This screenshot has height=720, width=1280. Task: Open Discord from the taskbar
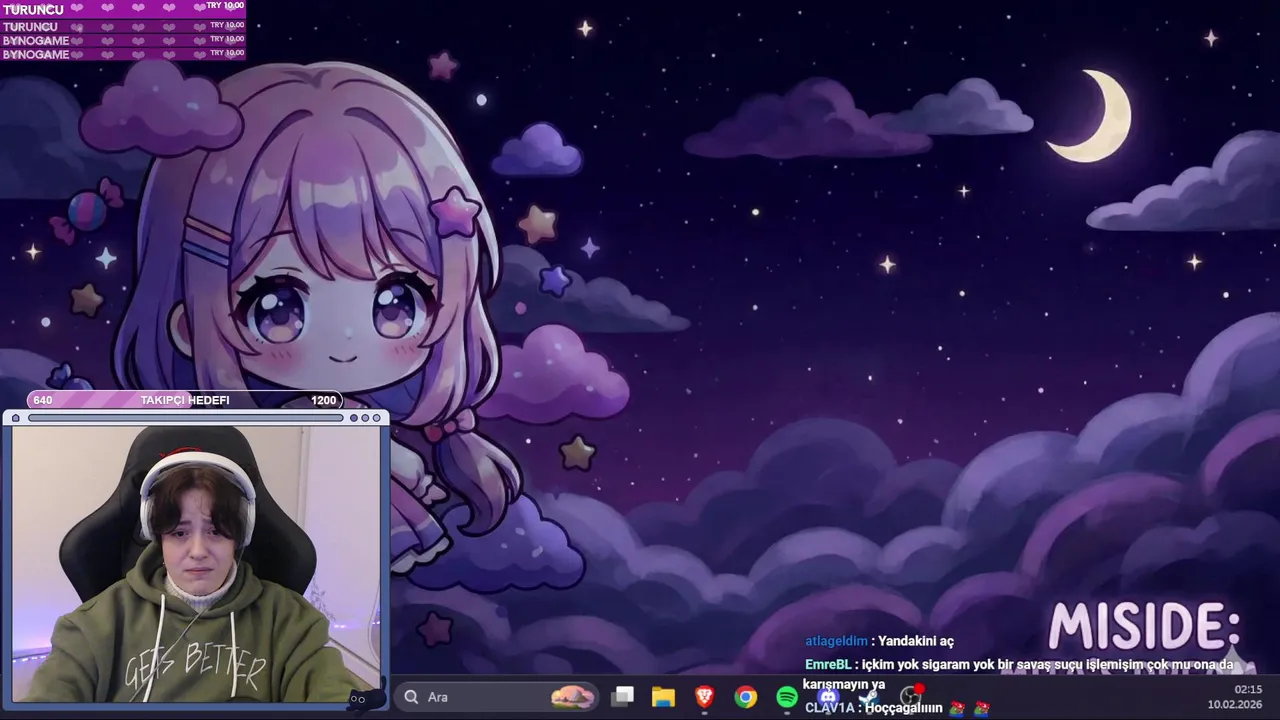pos(828,696)
